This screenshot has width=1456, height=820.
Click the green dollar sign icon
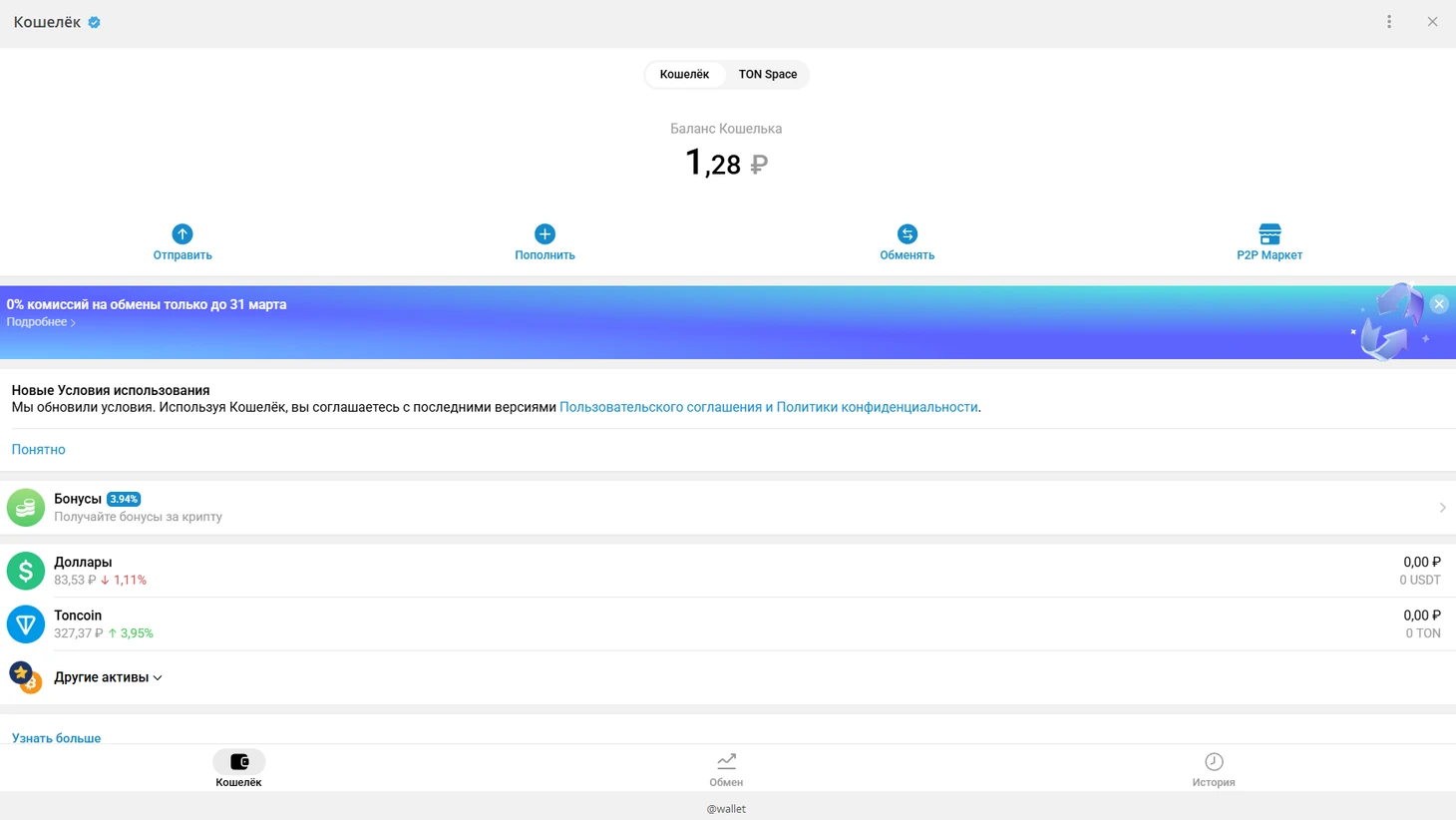(x=26, y=571)
